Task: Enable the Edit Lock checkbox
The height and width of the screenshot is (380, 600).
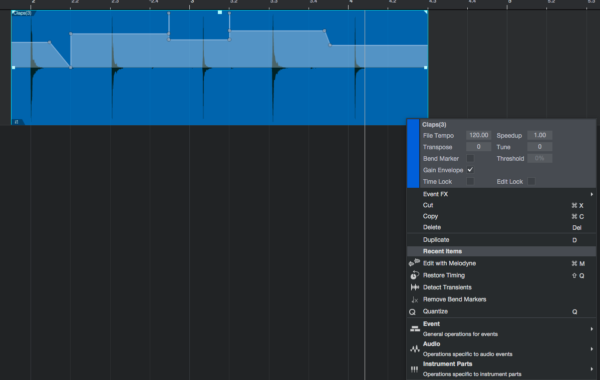Action: tap(531, 181)
